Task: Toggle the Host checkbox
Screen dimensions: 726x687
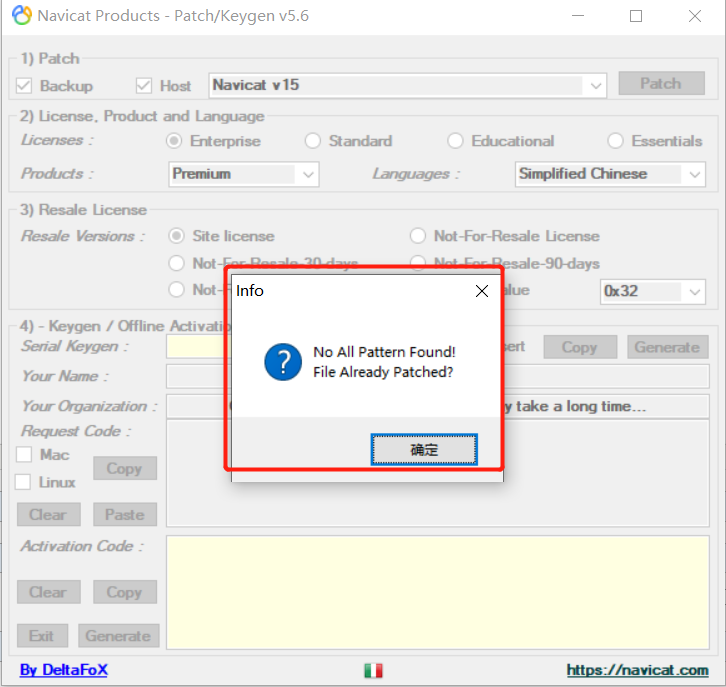Action: (x=144, y=86)
